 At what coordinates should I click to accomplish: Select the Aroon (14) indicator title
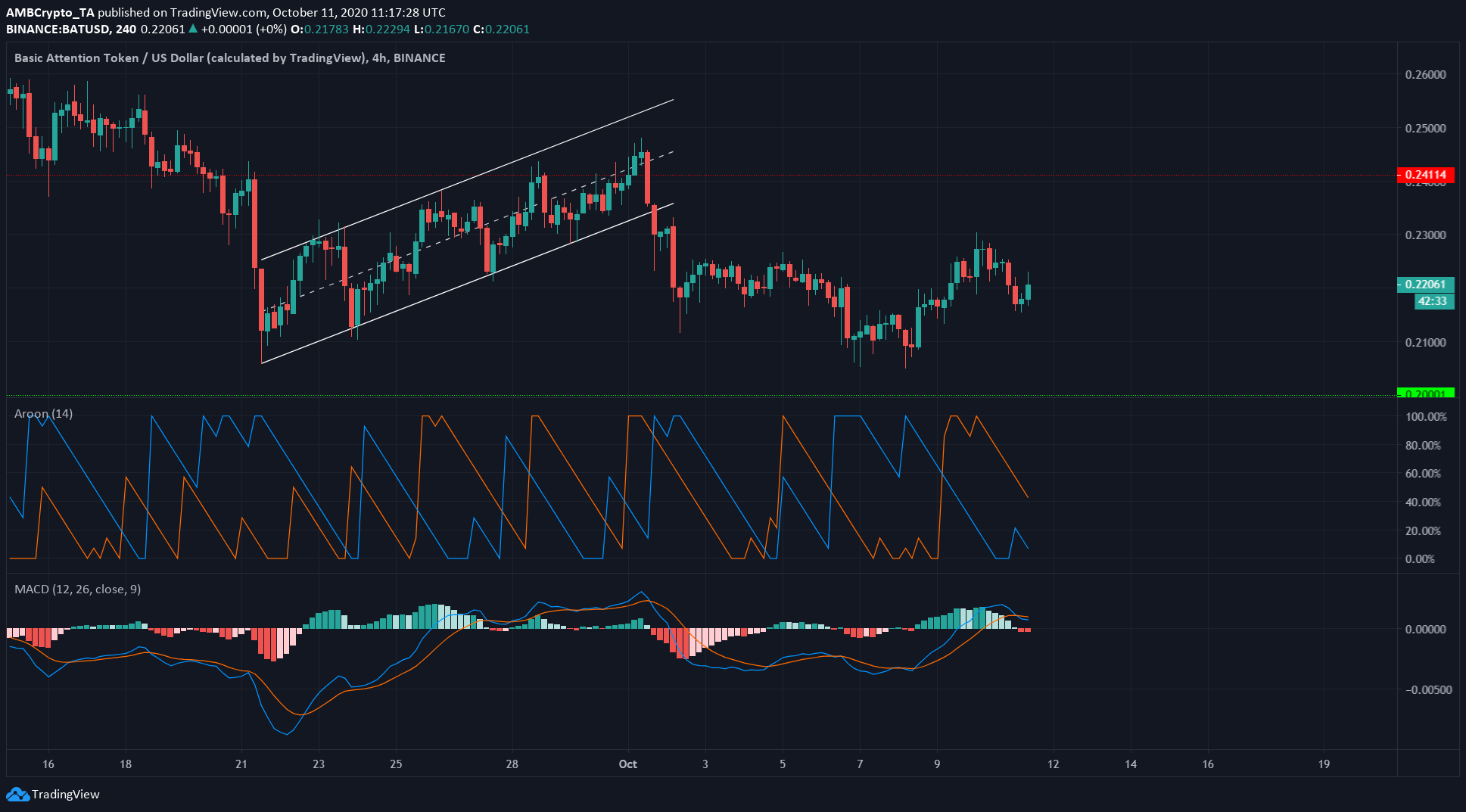tap(44, 414)
